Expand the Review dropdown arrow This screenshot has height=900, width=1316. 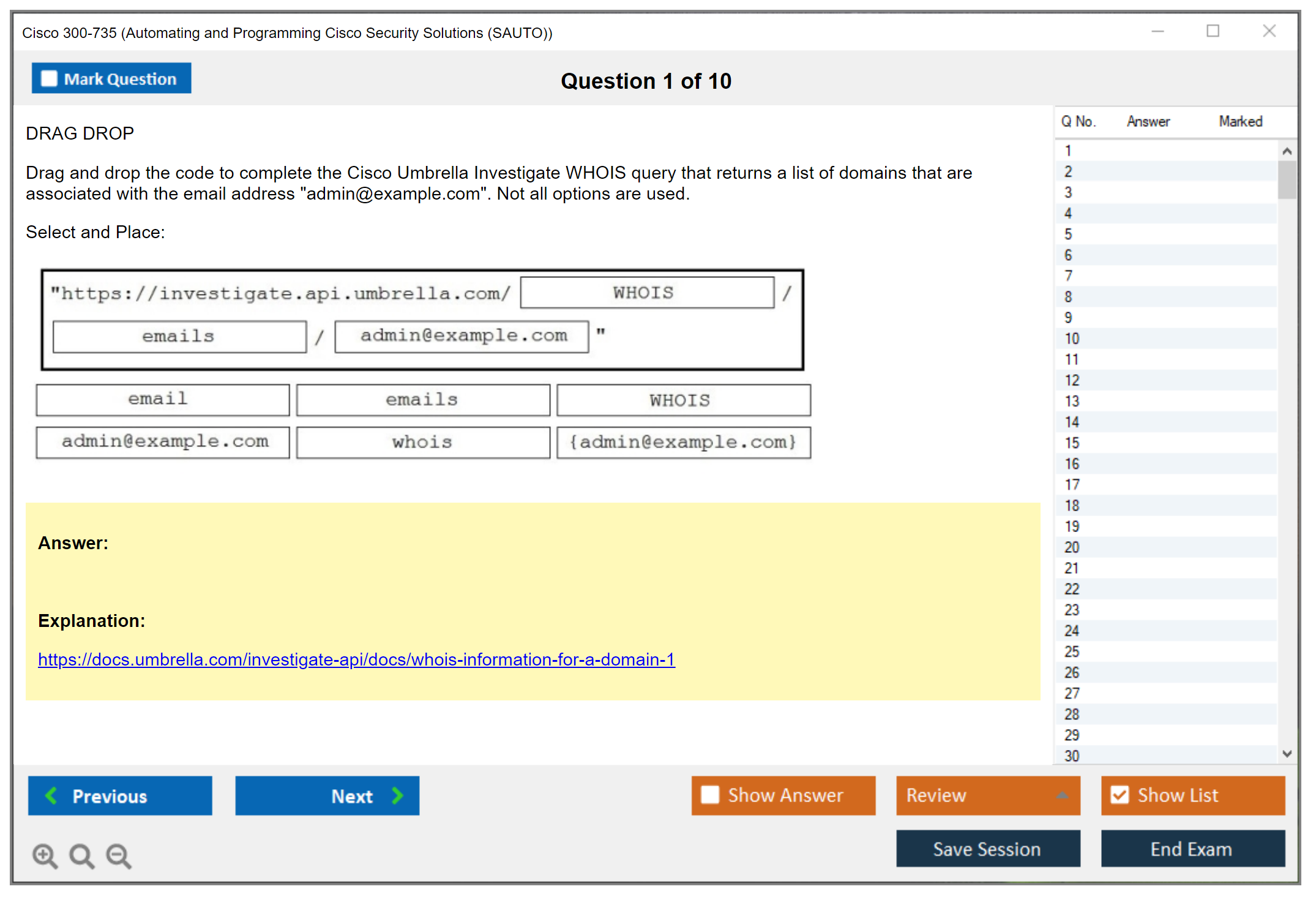point(1062,795)
